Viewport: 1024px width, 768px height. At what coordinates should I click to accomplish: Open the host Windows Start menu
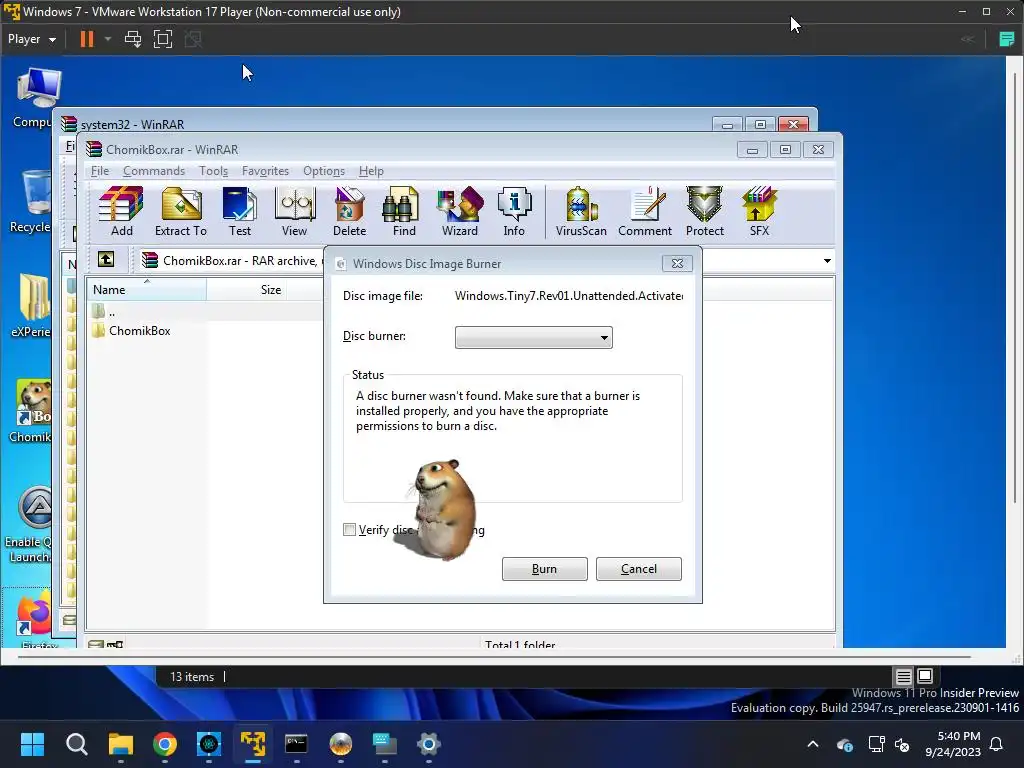(32, 744)
